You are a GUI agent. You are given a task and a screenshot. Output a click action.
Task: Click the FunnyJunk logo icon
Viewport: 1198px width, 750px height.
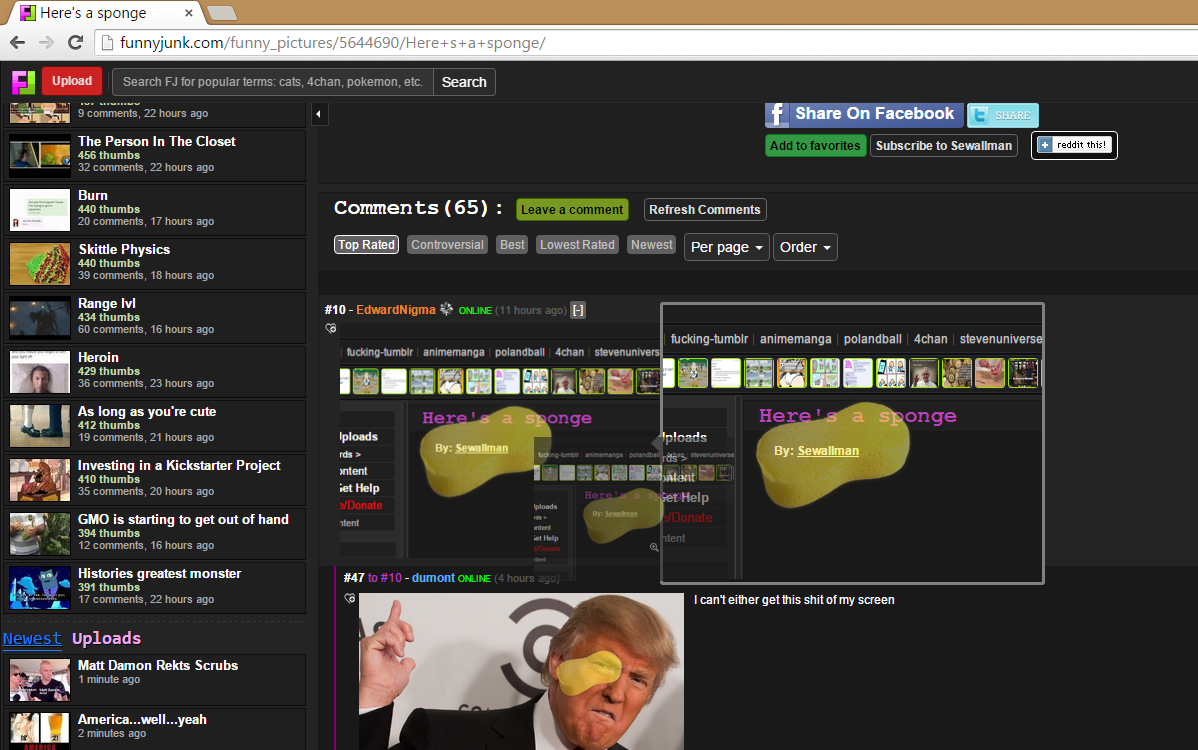[23, 82]
